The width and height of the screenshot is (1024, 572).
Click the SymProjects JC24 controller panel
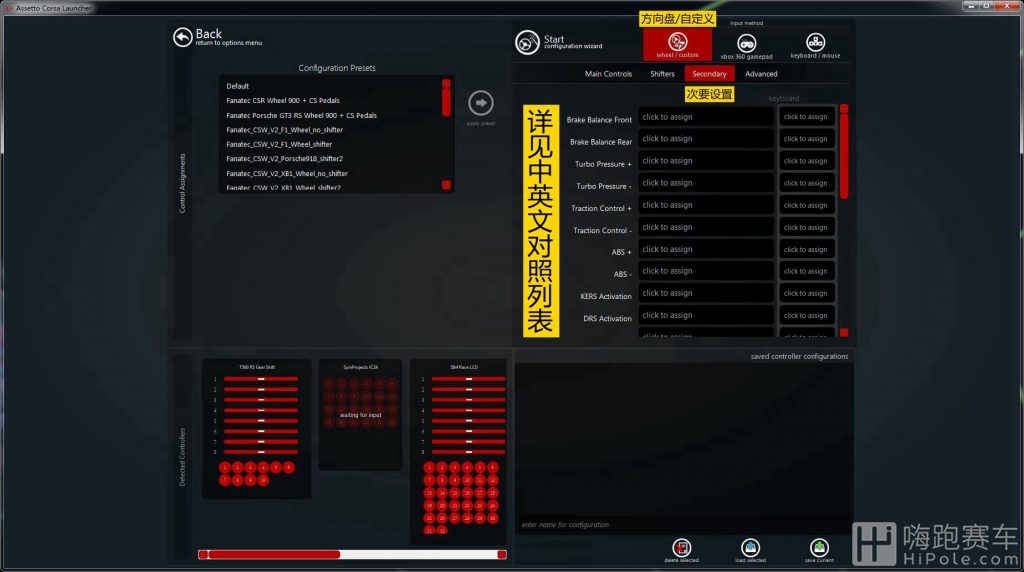click(360, 415)
